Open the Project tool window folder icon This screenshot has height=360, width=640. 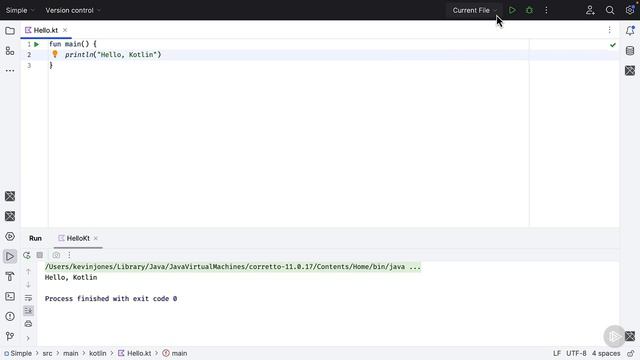10,31
